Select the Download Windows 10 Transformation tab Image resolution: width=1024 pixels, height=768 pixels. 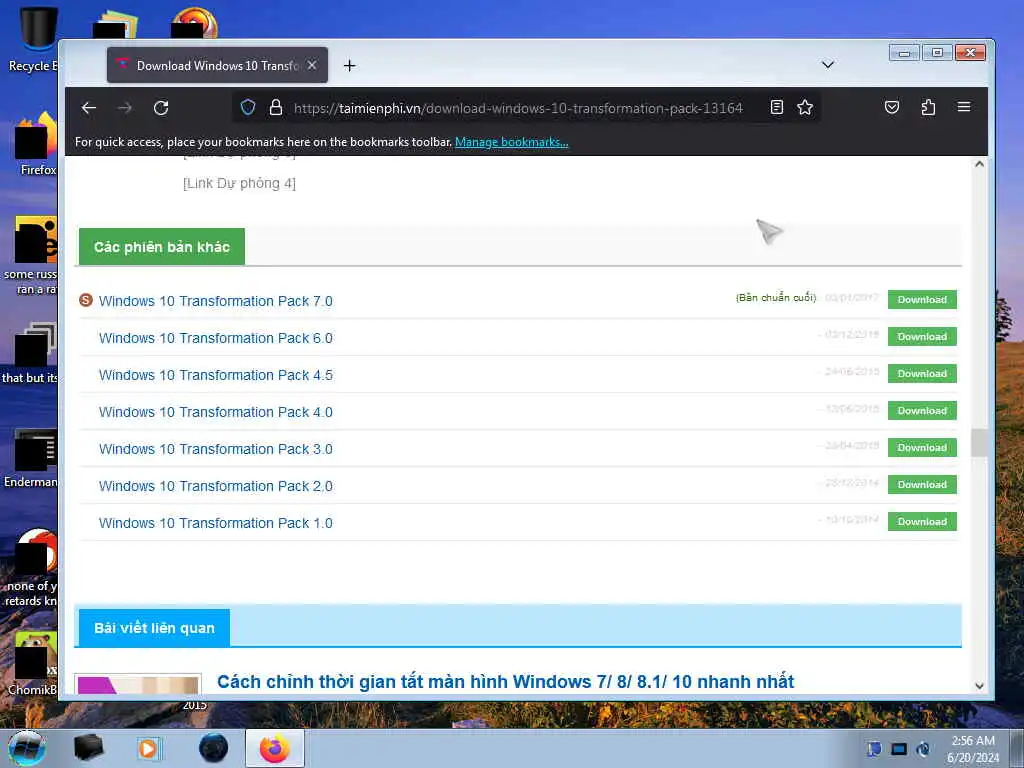pos(217,65)
